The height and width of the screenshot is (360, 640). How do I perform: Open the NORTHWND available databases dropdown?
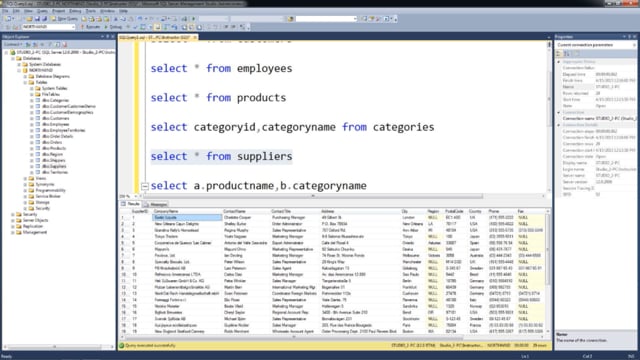coord(48,27)
